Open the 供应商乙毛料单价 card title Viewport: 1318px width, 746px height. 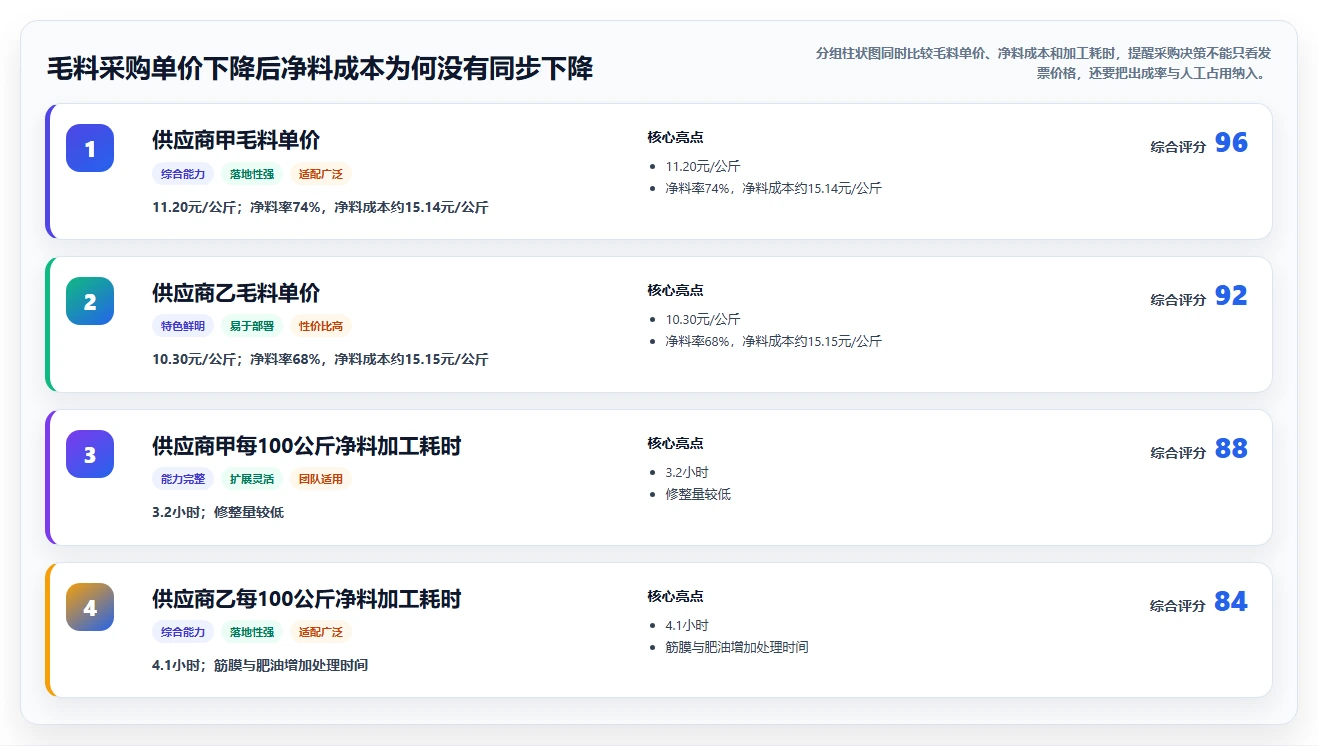[236, 293]
